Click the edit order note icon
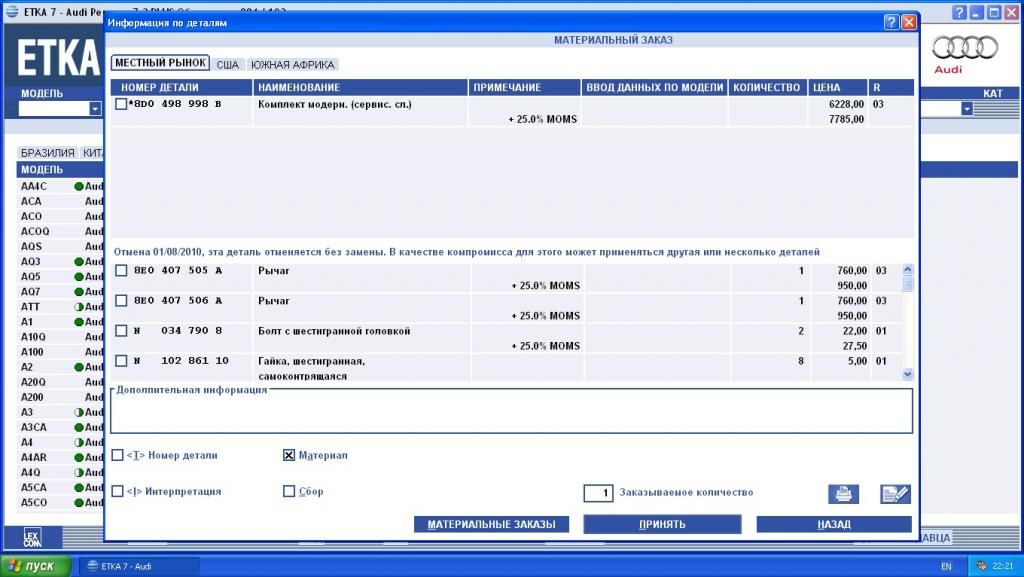Screen dimensions: 1024x577 (895, 494)
